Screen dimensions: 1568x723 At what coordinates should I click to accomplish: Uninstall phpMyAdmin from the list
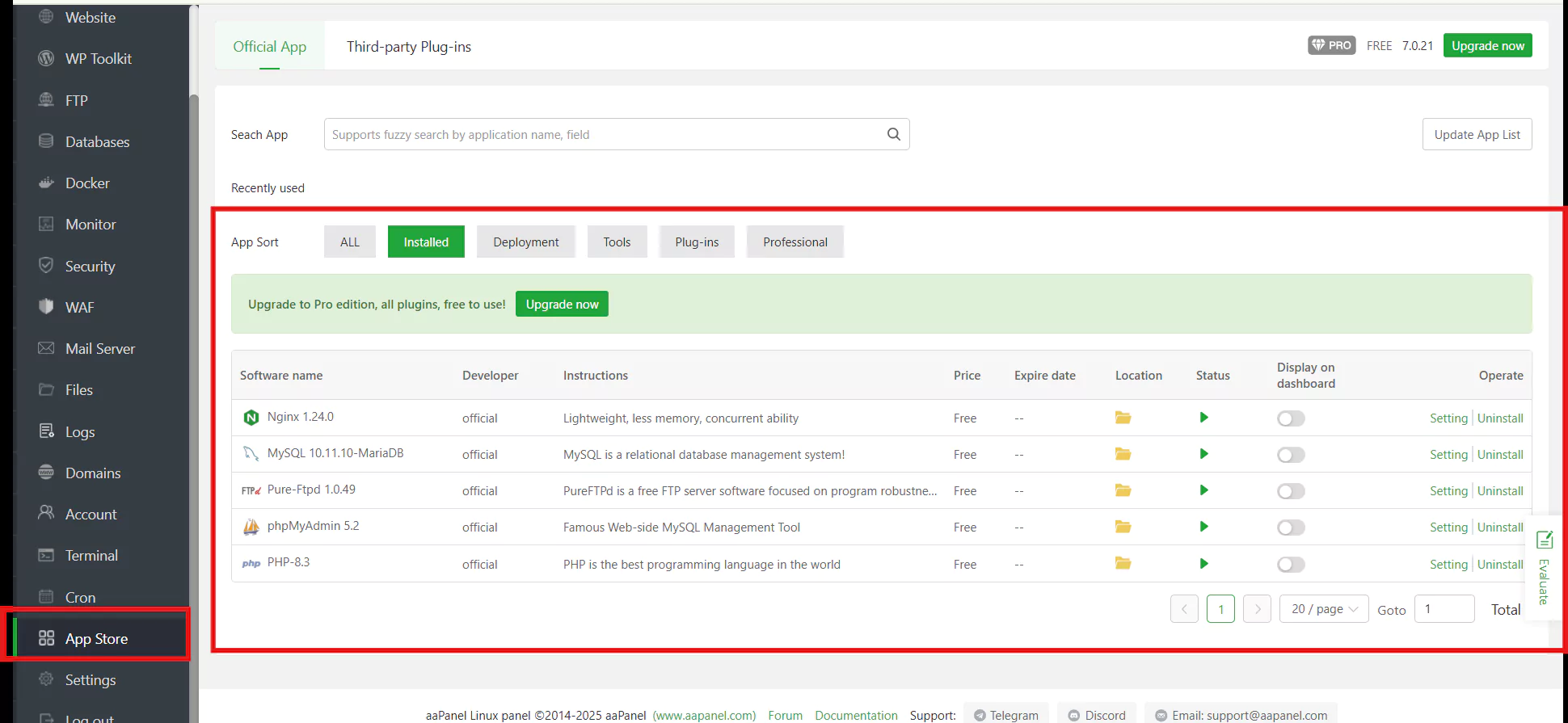click(x=1500, y=528)
